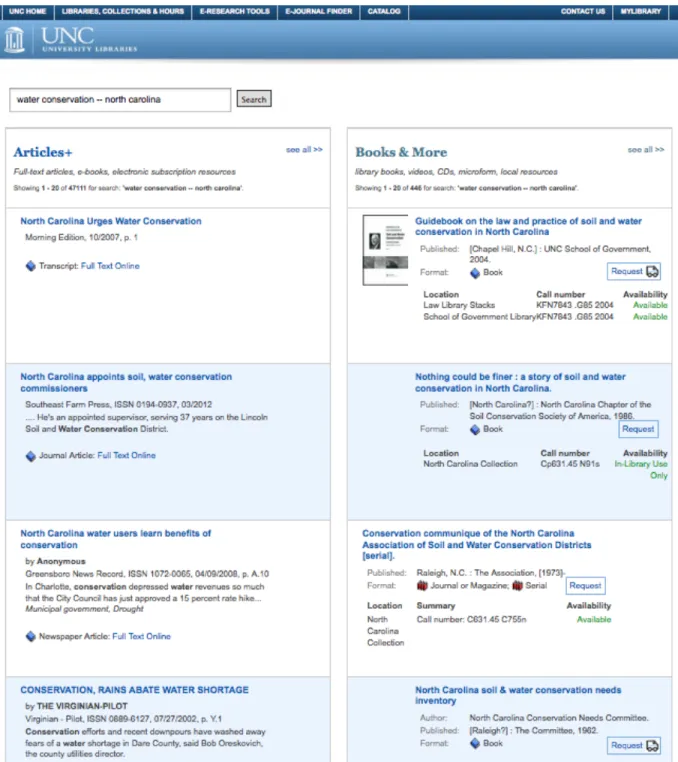Open Libraries, Collections & Hours menu

pos(122,11)
